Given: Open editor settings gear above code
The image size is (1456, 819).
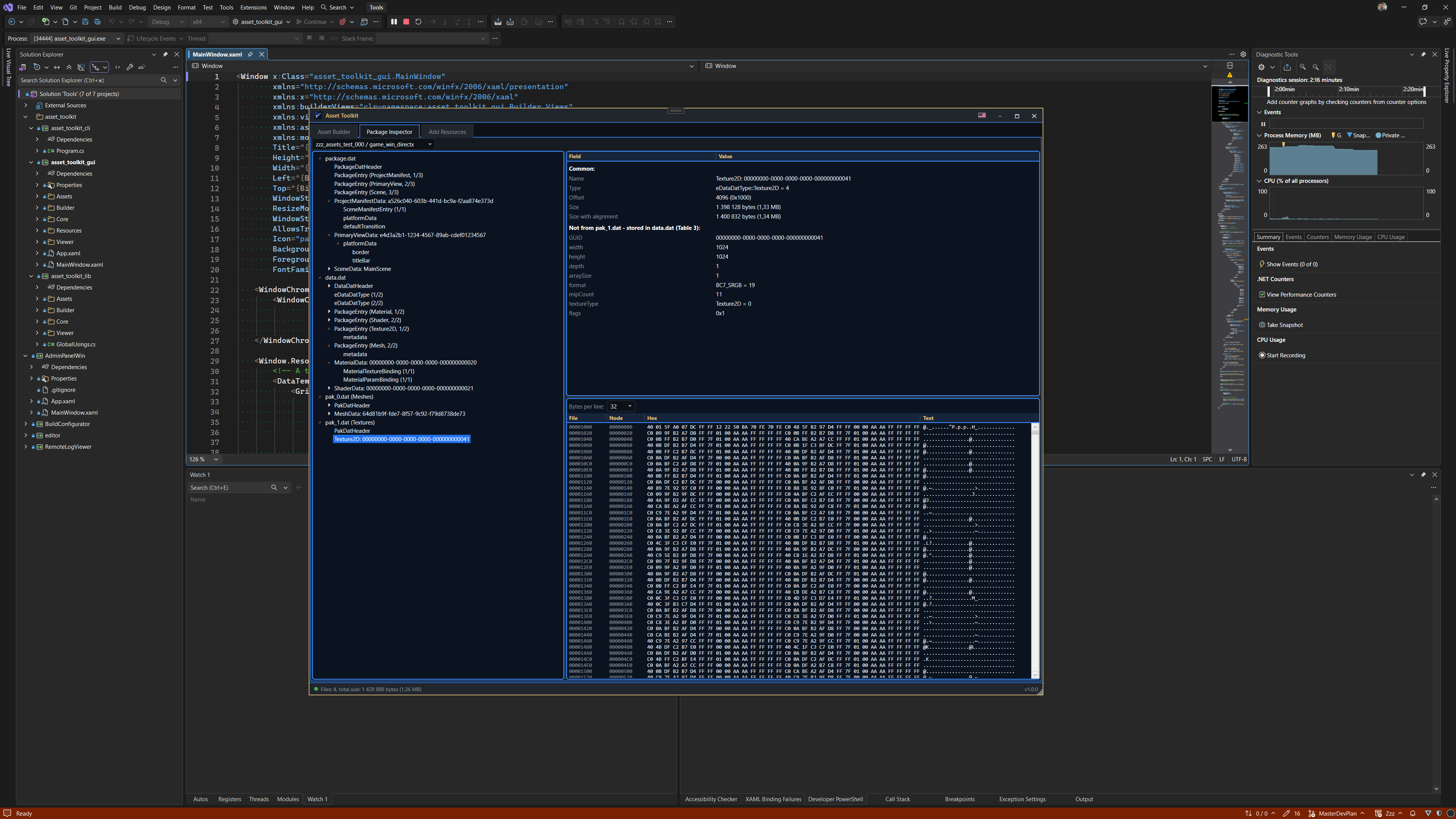Looking at the screenshot, I should click(x=1243, y=54).
